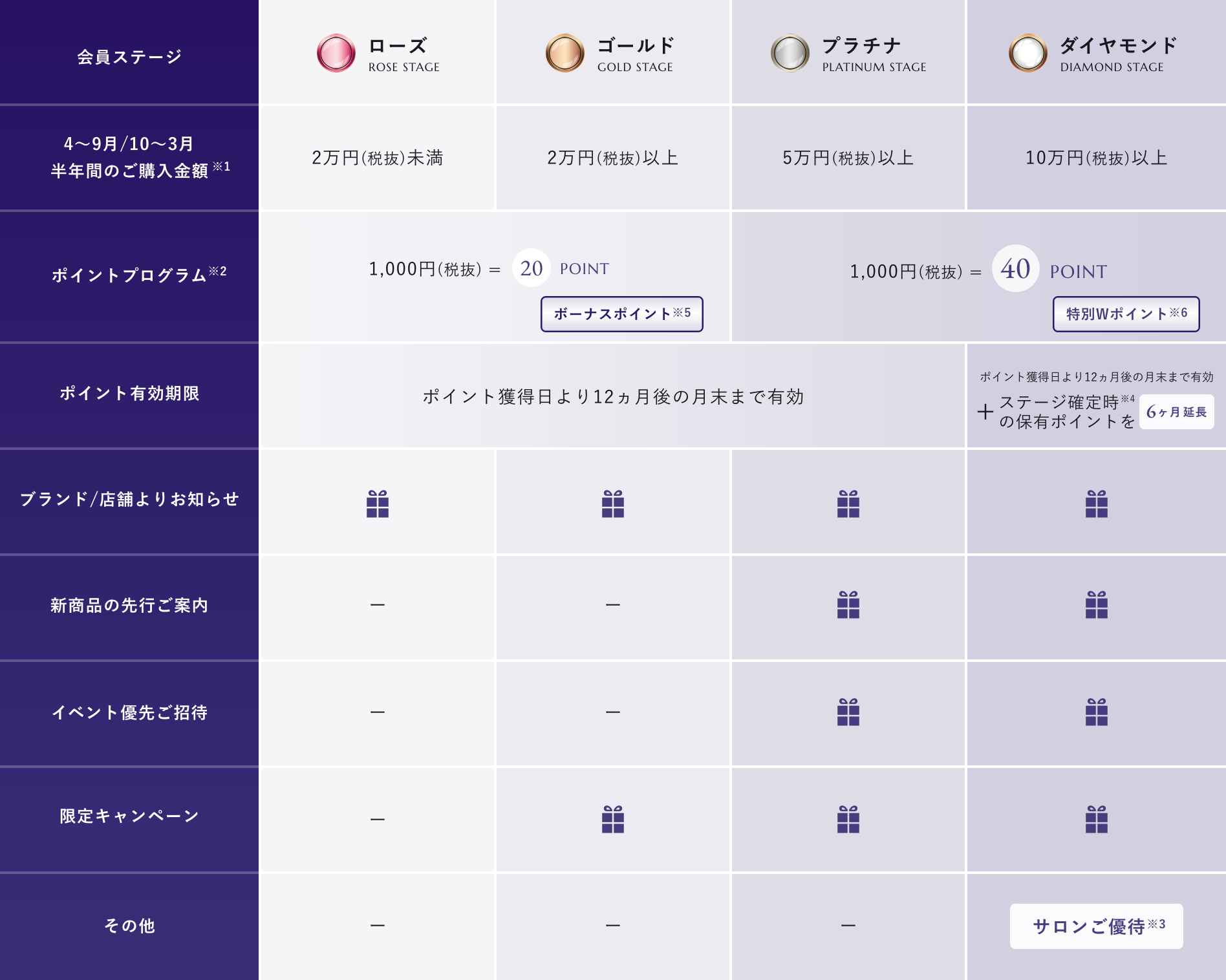Click the ポイント有効期限 row label
1226x980 pixels.
pyautogui.click(x=129, y=393)
